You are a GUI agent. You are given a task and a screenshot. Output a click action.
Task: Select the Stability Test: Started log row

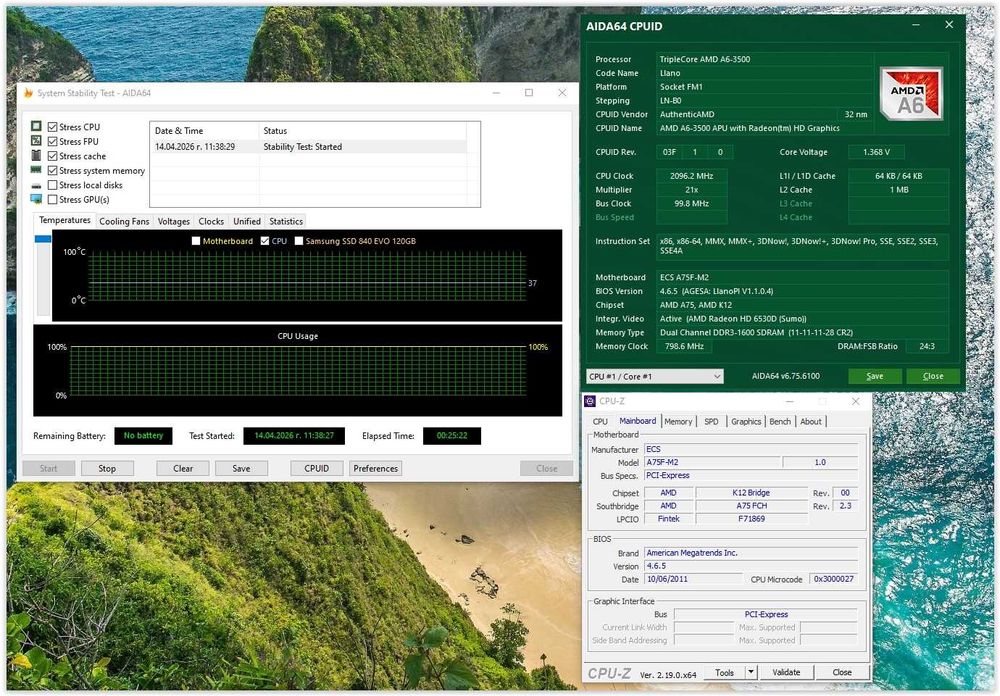point(309,147)
